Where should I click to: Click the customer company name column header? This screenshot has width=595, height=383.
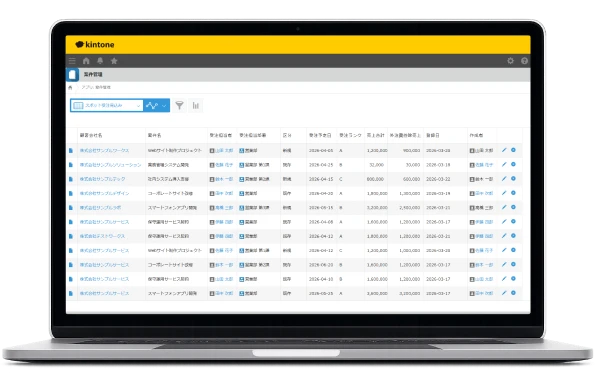(x=91, y=135)
